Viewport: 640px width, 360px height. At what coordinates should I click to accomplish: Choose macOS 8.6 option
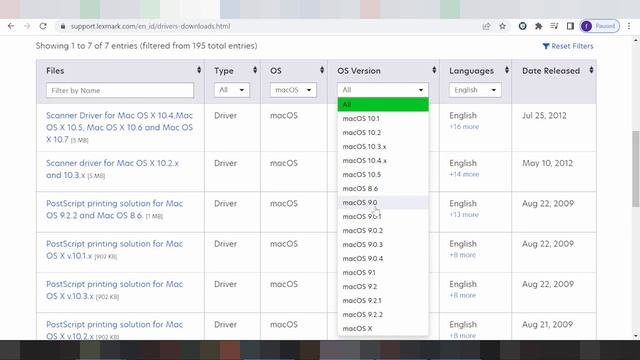pos(383,189)
